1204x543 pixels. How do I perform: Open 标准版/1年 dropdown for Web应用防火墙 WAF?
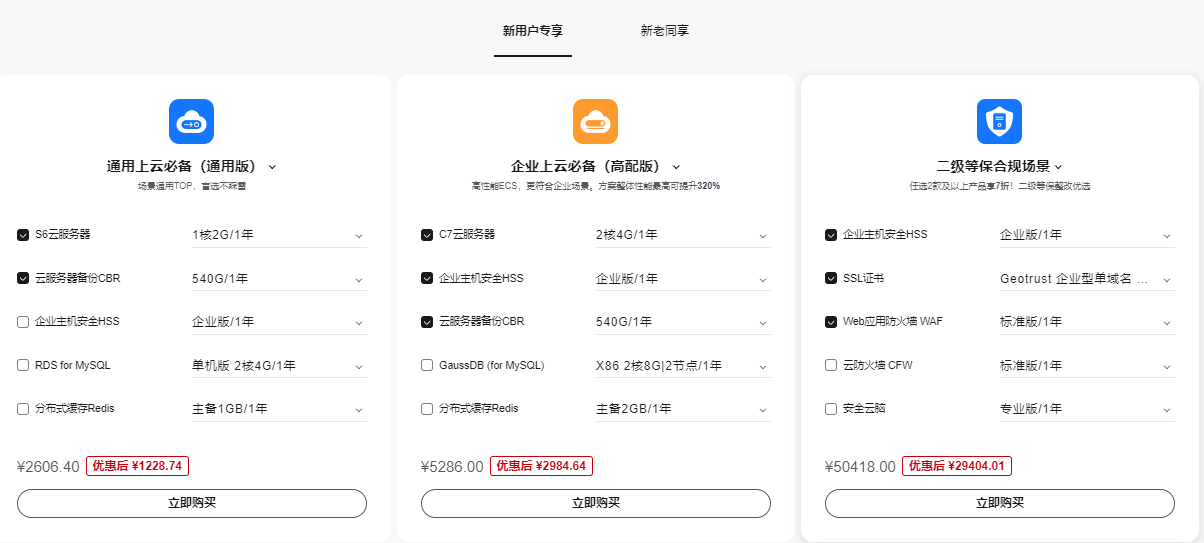1087,322
